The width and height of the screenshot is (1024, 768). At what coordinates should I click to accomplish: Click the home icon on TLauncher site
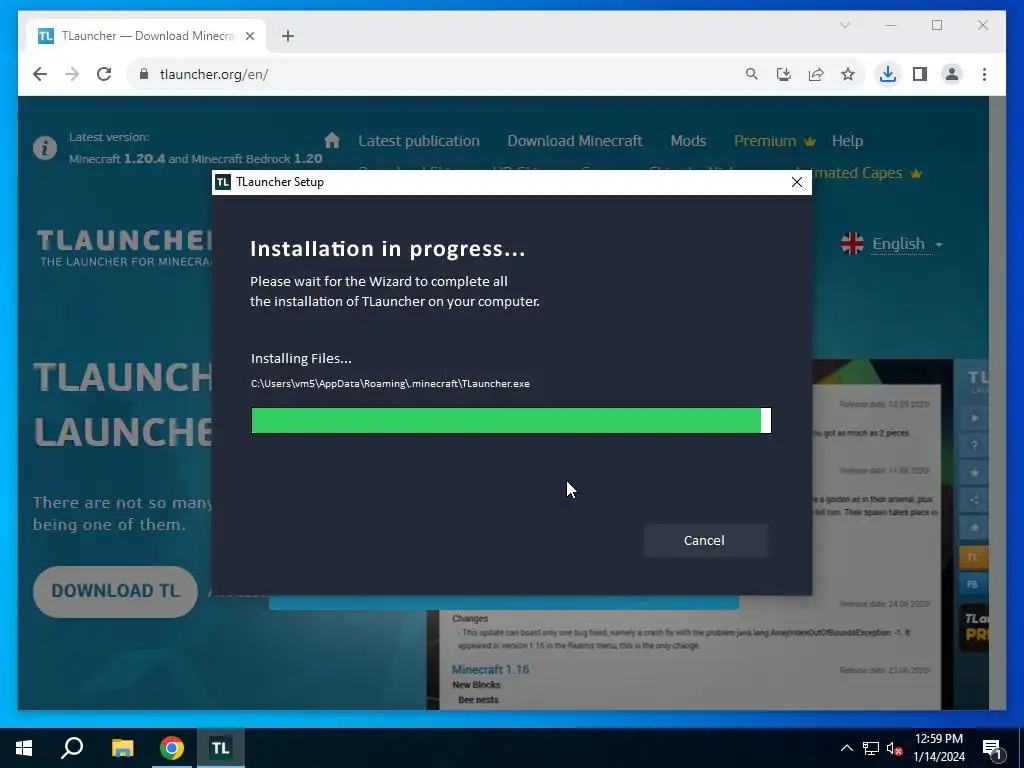pos(332,140)
